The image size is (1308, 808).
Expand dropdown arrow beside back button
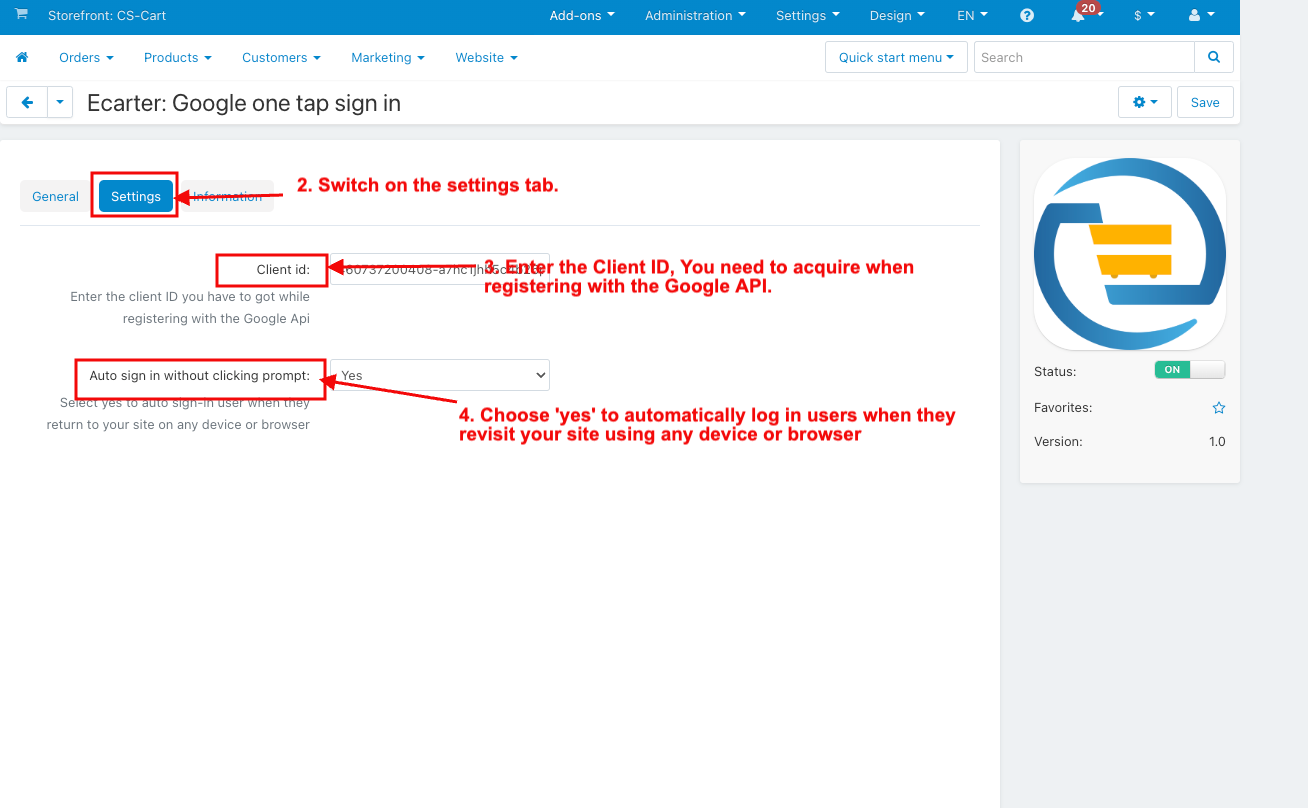click(x=60, y=102)
